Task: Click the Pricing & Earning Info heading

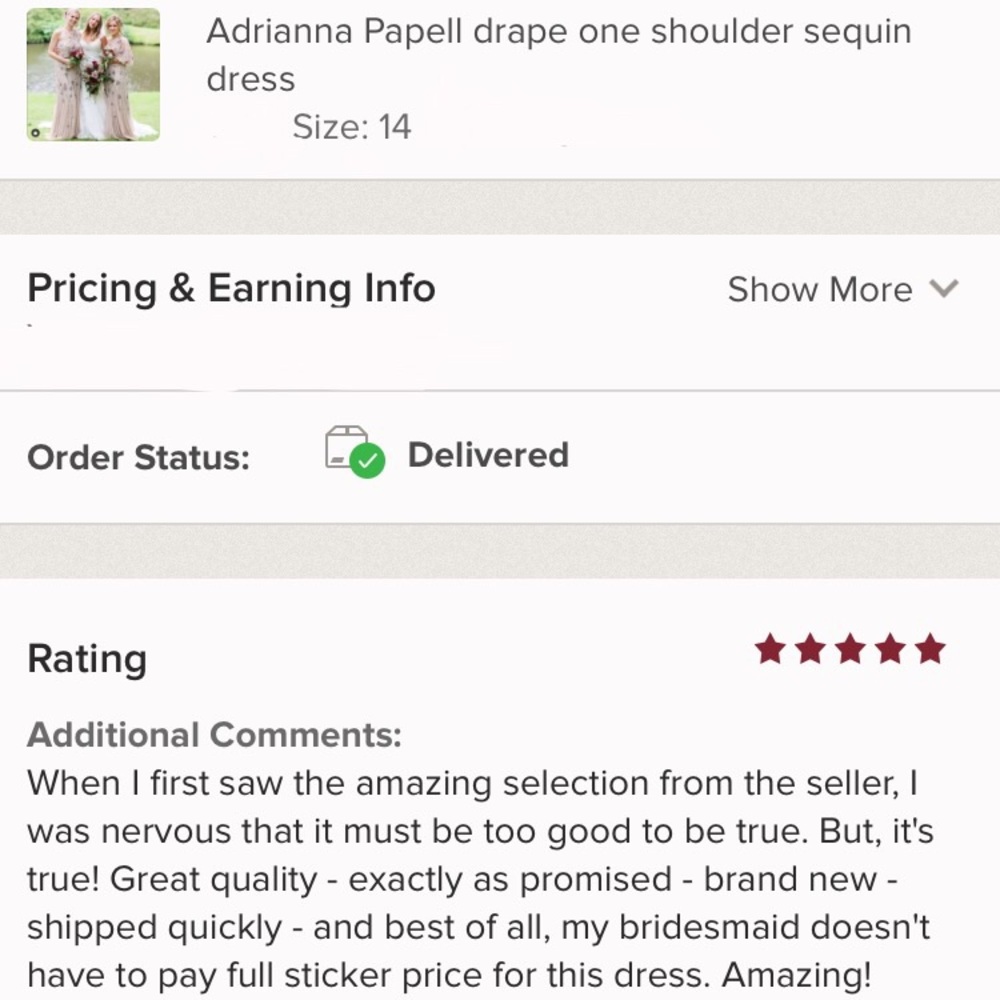Action: point(232,288)
